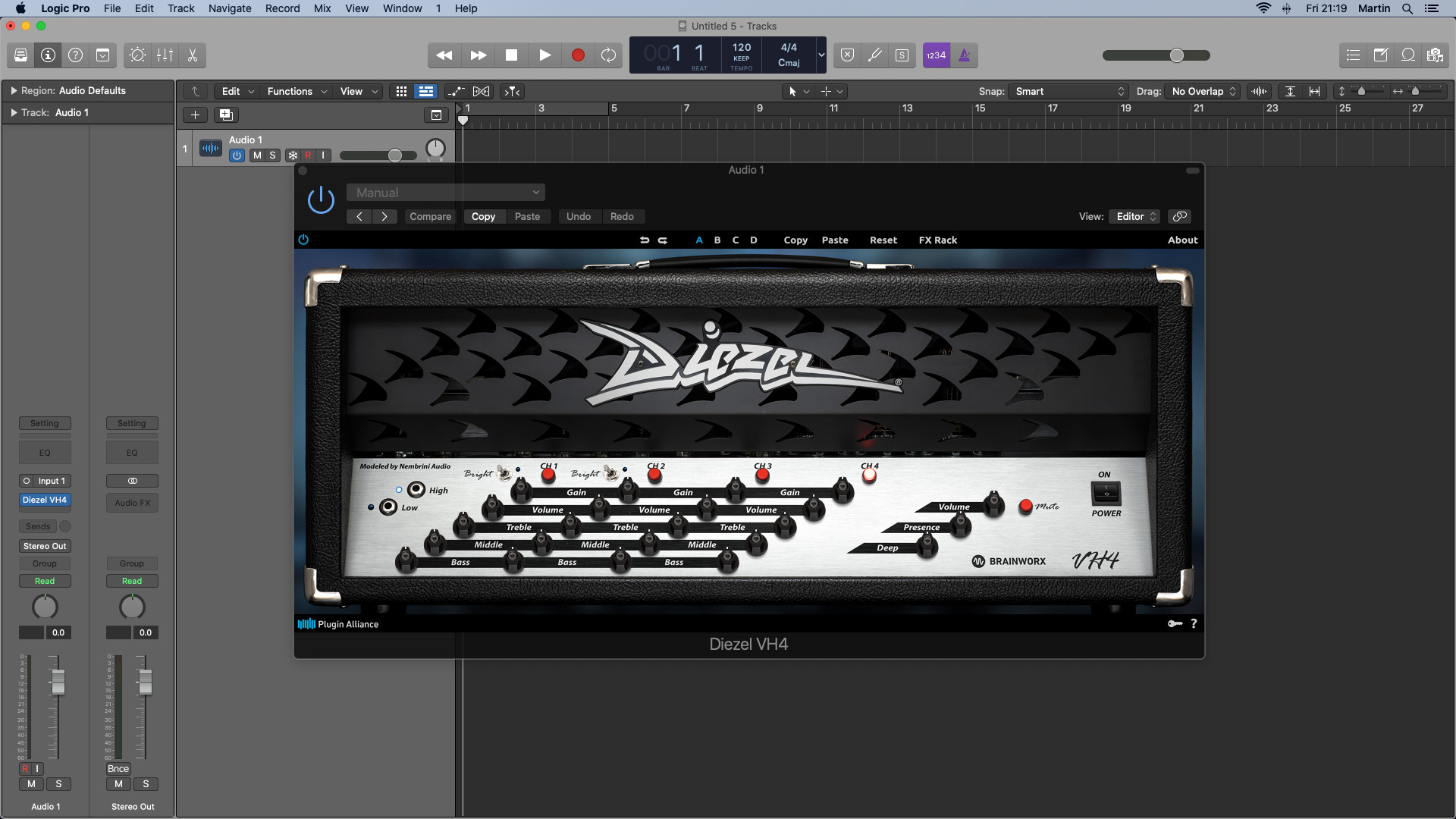Toggle Cycle mode button

[608, 55]
